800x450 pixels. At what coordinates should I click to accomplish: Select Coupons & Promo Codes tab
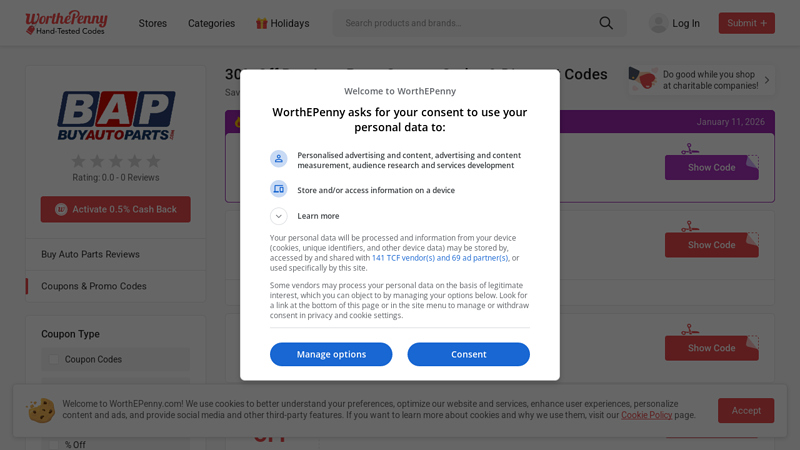93,286
